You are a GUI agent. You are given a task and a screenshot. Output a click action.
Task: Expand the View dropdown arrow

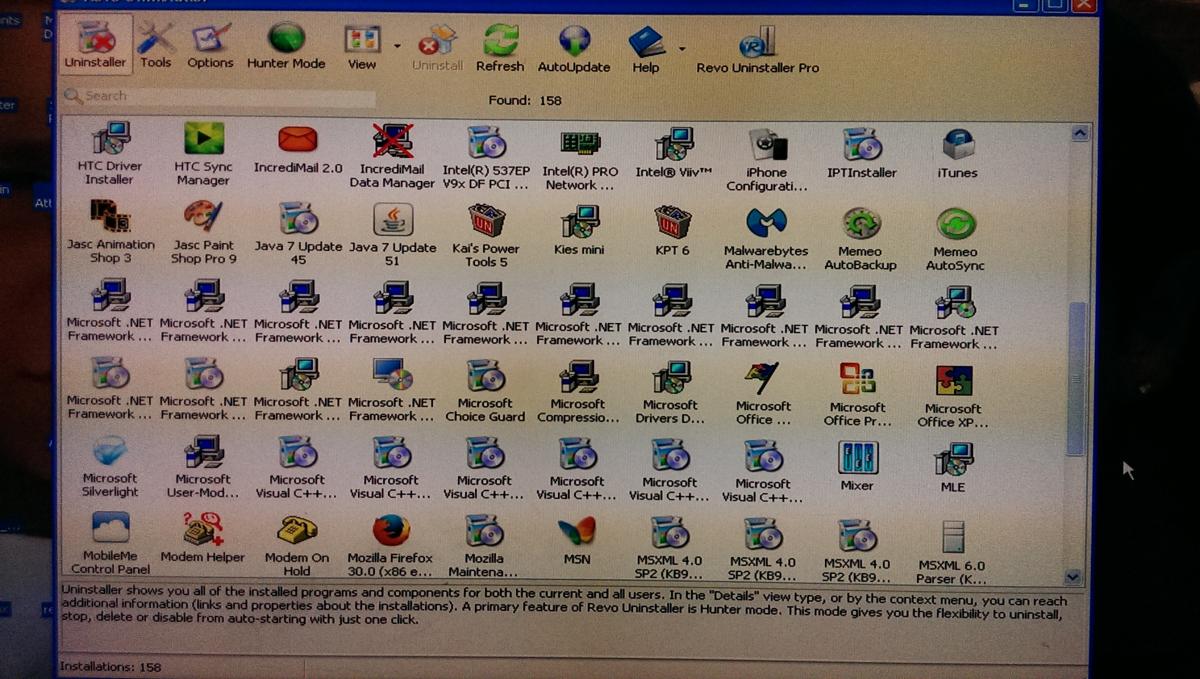[397, 46]
